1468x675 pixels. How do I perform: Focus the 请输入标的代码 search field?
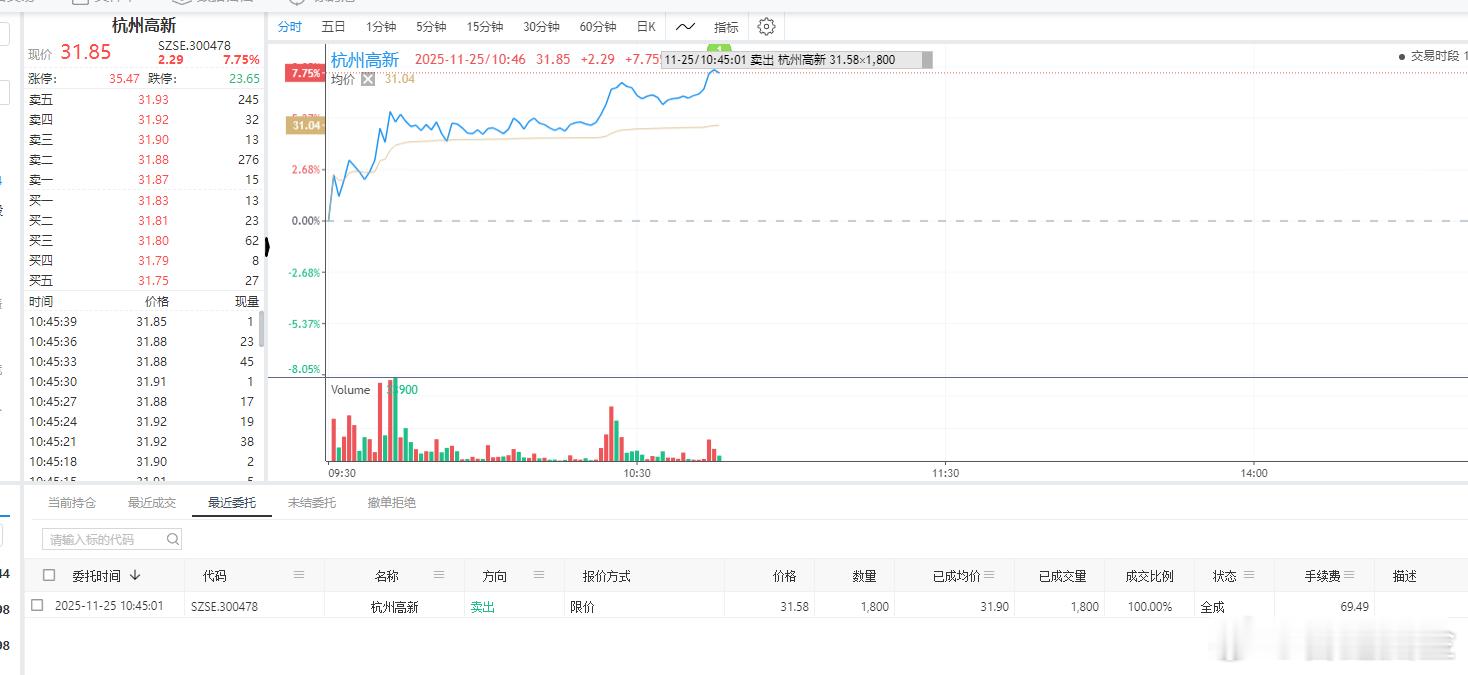[112, 539]
